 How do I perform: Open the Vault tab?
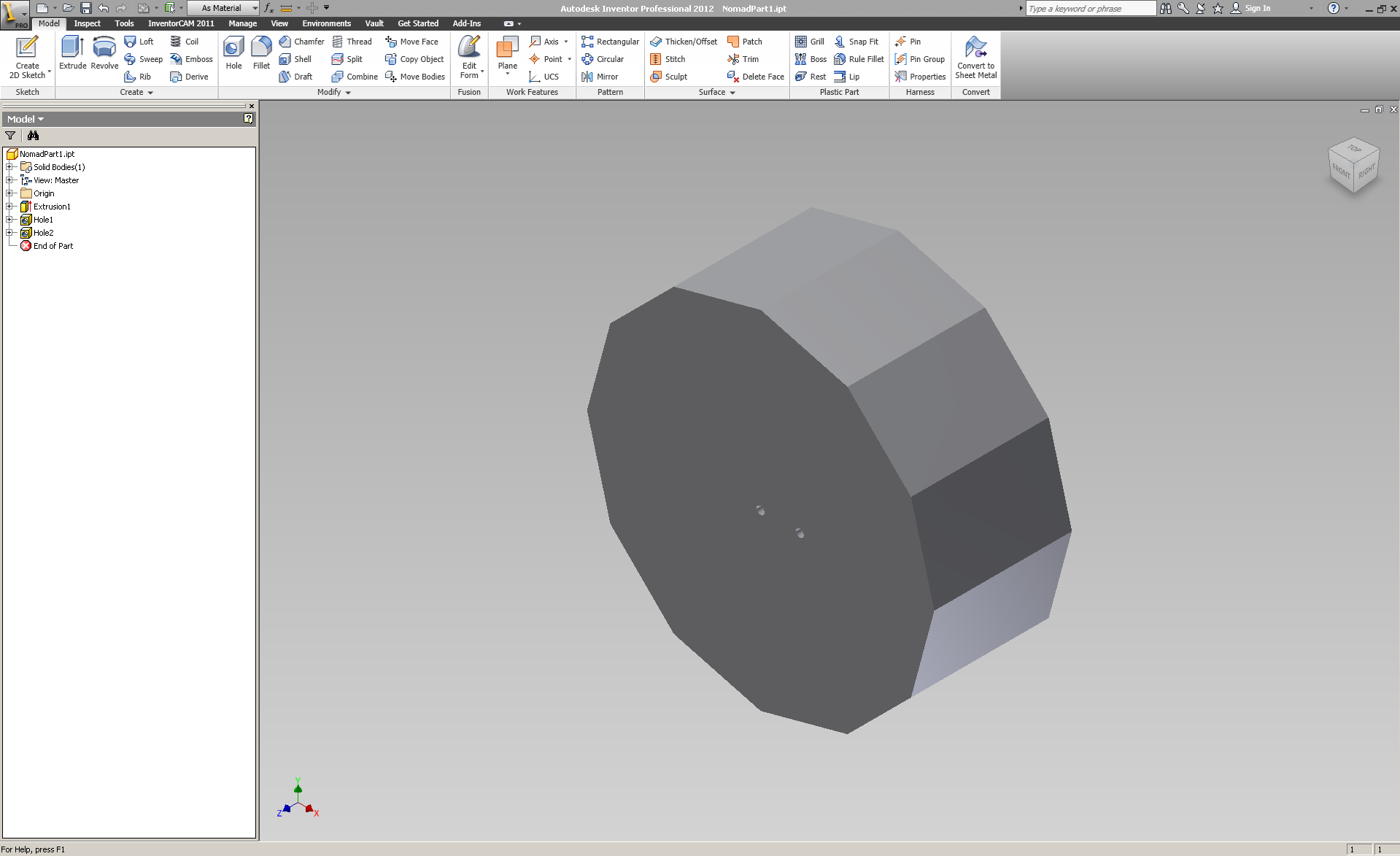click(374, 23)
